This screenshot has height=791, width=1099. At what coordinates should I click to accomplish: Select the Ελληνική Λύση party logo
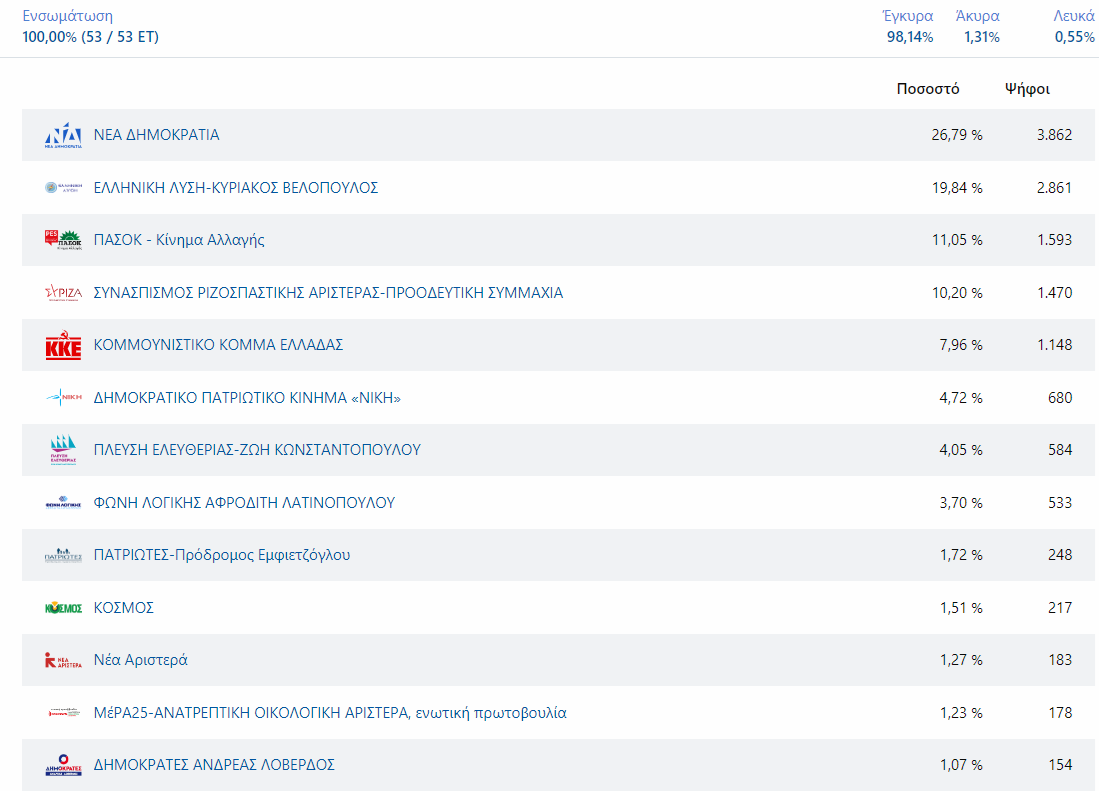pos(63,188)
